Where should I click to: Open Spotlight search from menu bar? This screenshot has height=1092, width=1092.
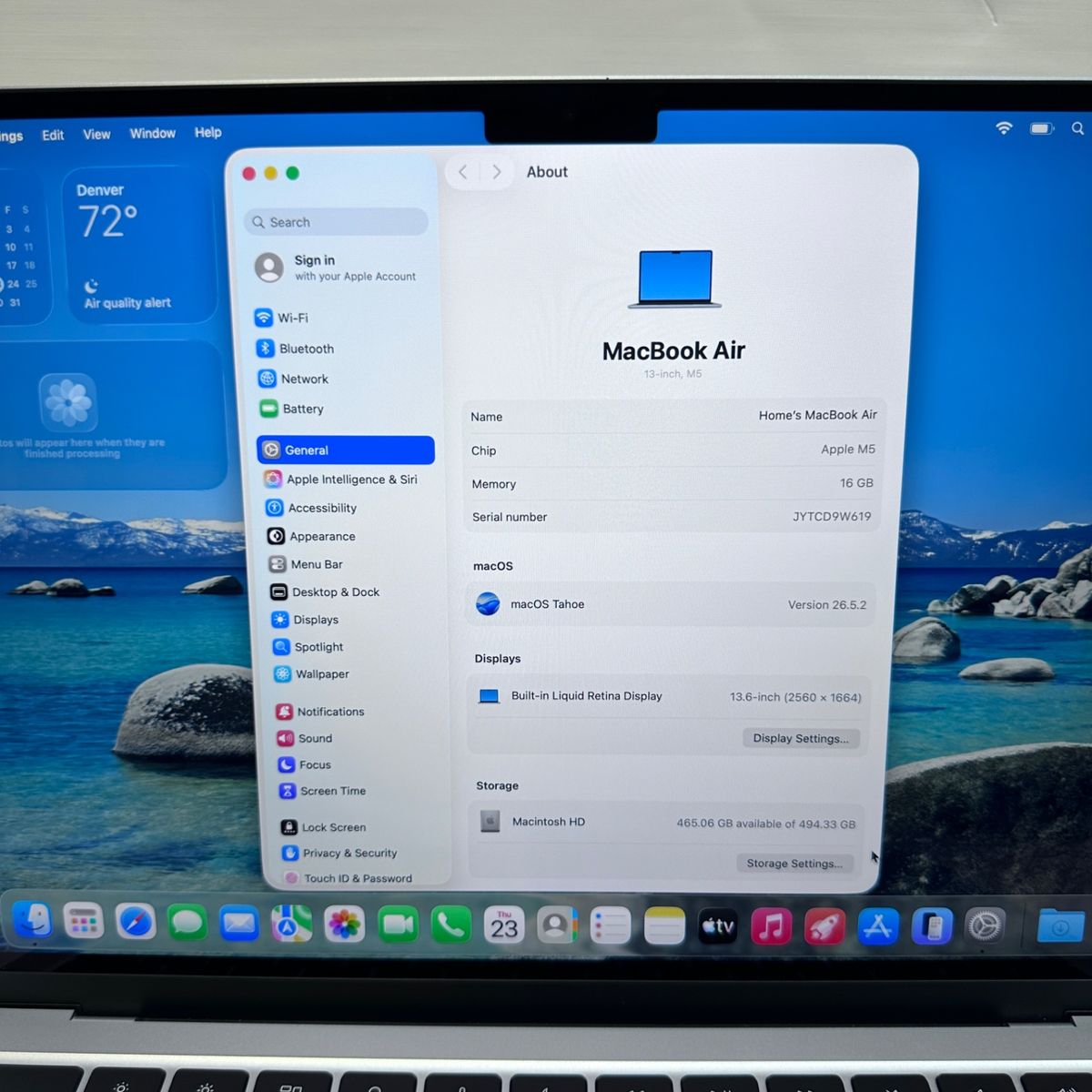point(1077,128)
